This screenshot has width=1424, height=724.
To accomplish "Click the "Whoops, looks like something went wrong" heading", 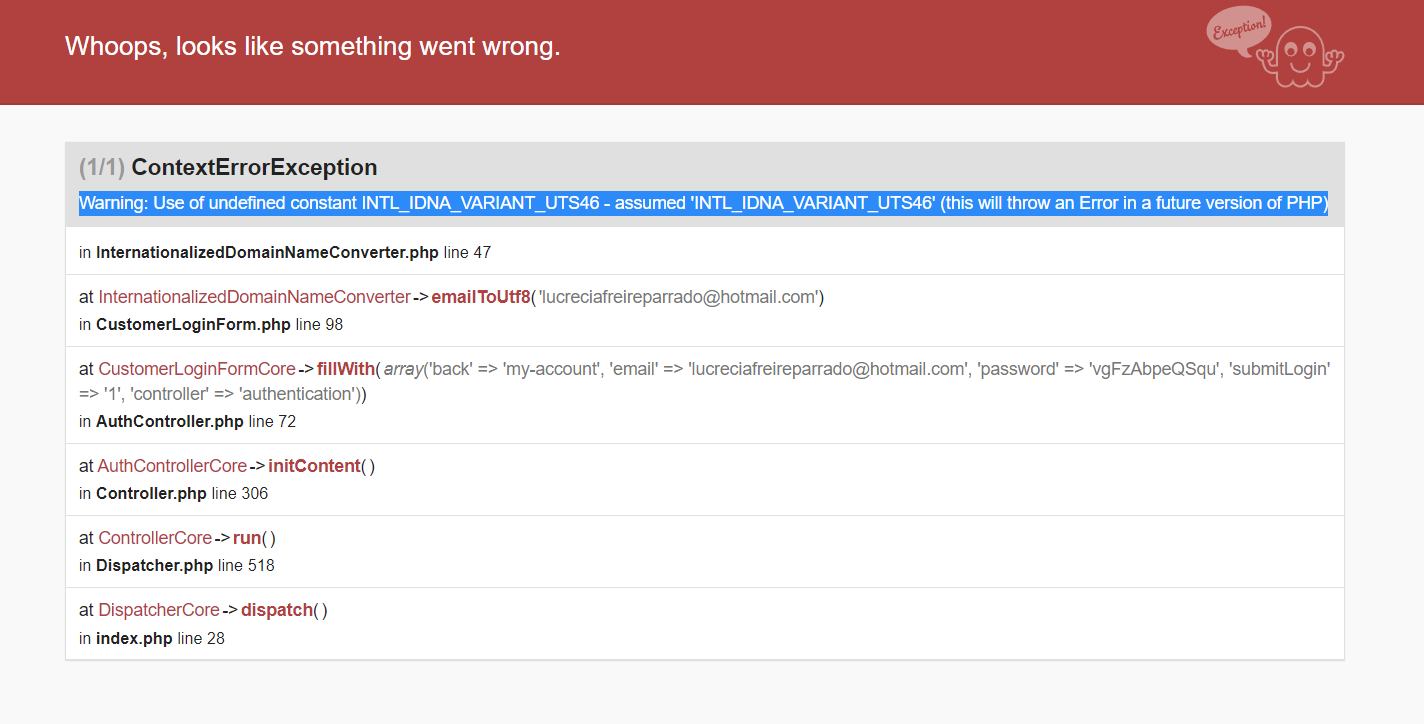I will tap(312, 46).
